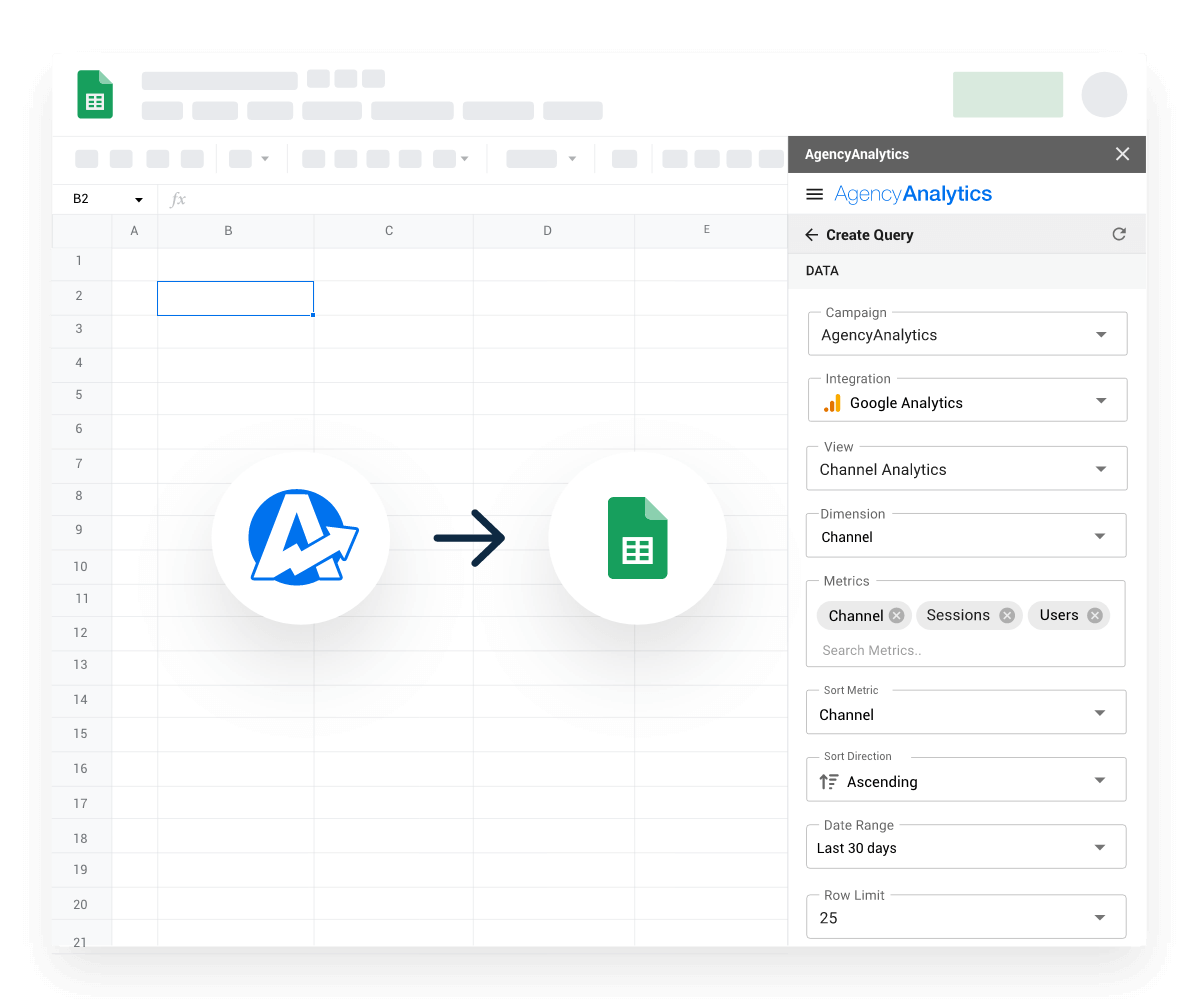Go back using the arrow beside Create Query
Viewport: 1200px width, 1000px height.
click(811, 235)
